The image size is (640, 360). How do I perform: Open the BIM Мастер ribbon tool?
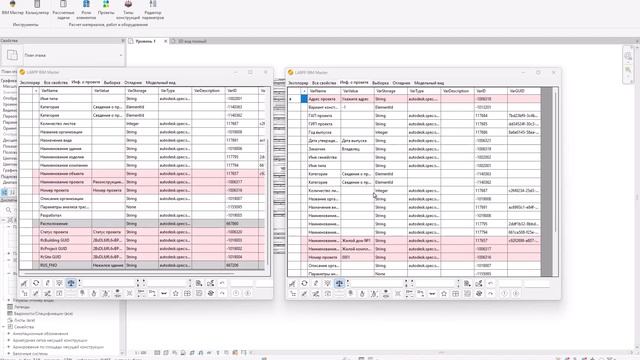click(13, 8)
